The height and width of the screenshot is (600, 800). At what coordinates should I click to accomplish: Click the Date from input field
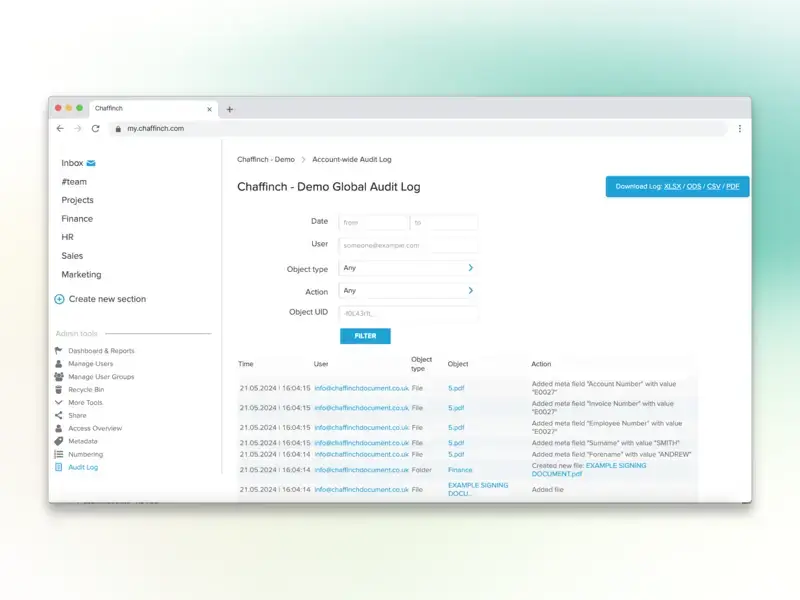(373, 222)
